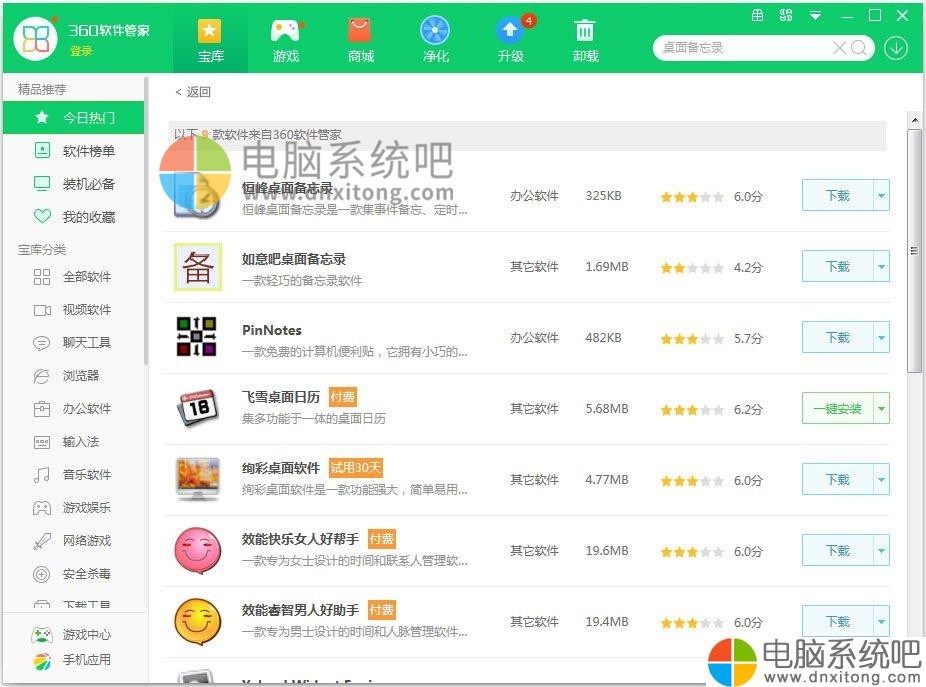Screen dimensions: 926x687
Task: Expand download options for 效能快乐女人好帮手
Action: click(x=881, y=550)
